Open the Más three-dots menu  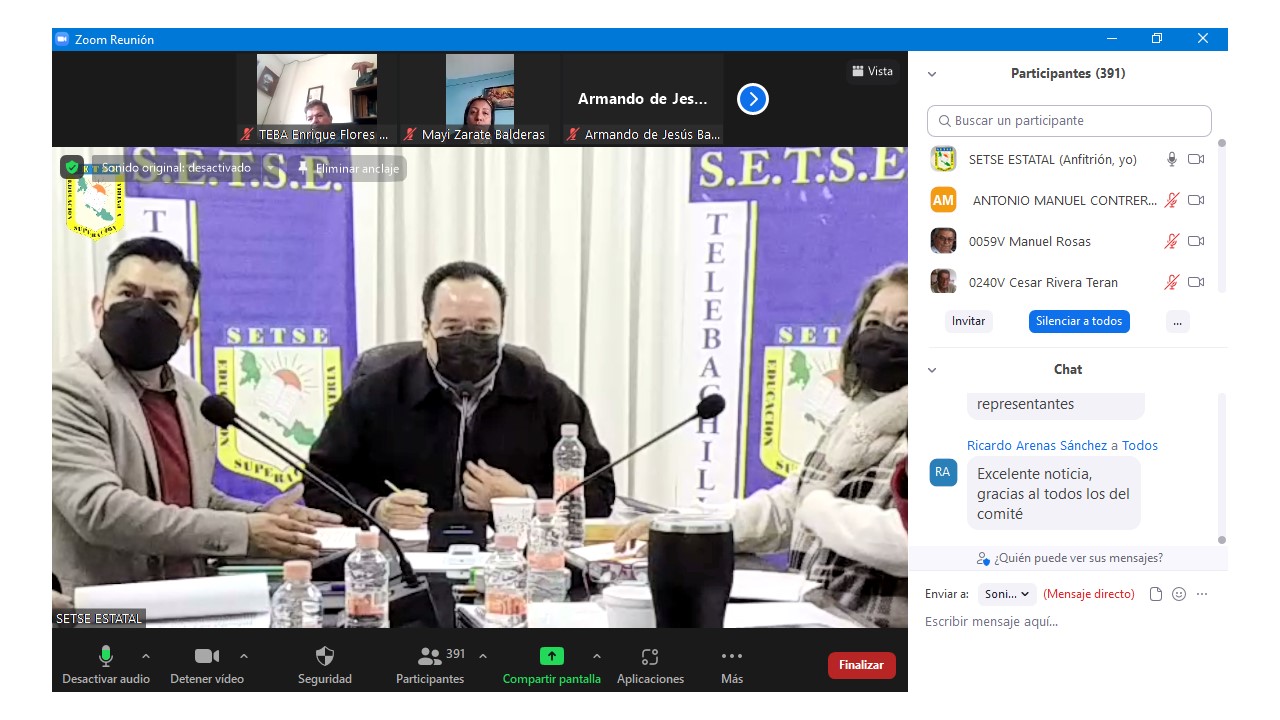(x=732, y=657)
